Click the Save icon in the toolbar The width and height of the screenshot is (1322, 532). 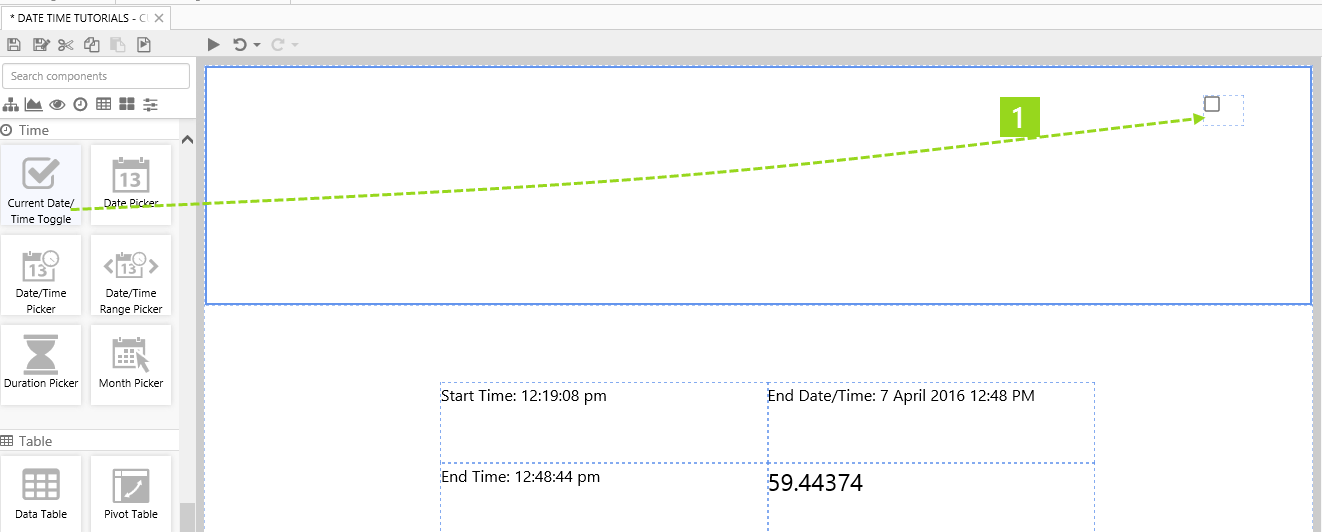[x=14, y=45]
